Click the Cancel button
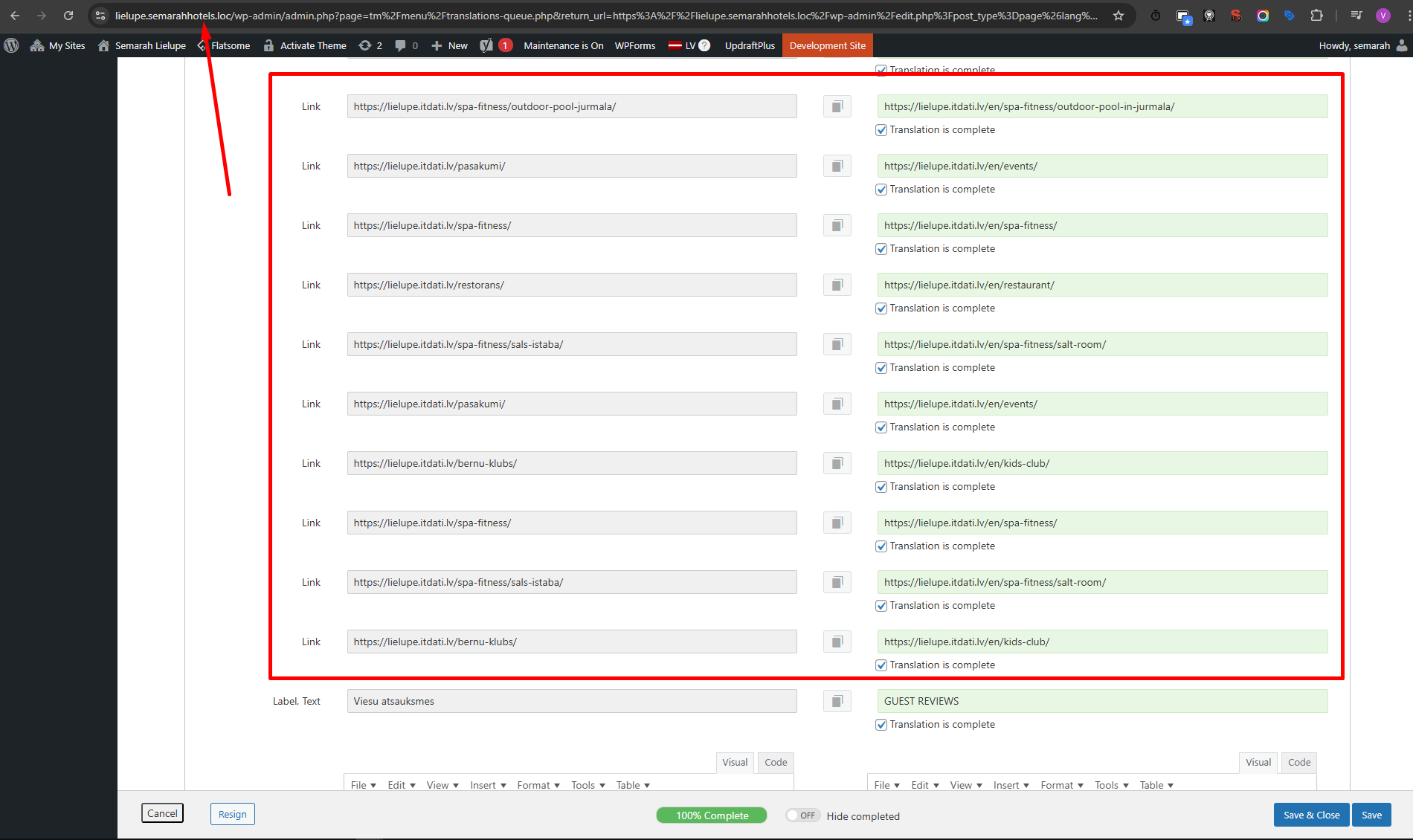 pos(162,813)
